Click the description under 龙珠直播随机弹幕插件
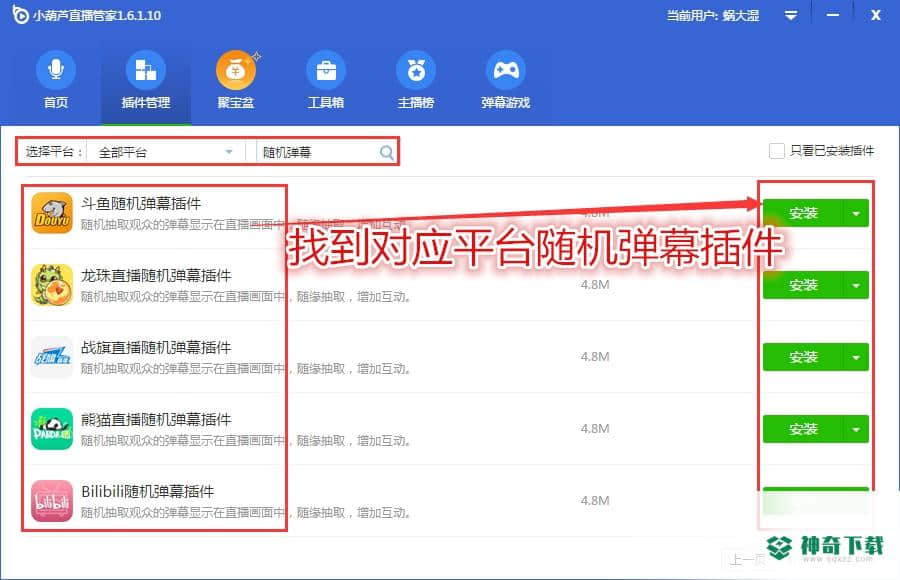 click(x=246, y=297)
